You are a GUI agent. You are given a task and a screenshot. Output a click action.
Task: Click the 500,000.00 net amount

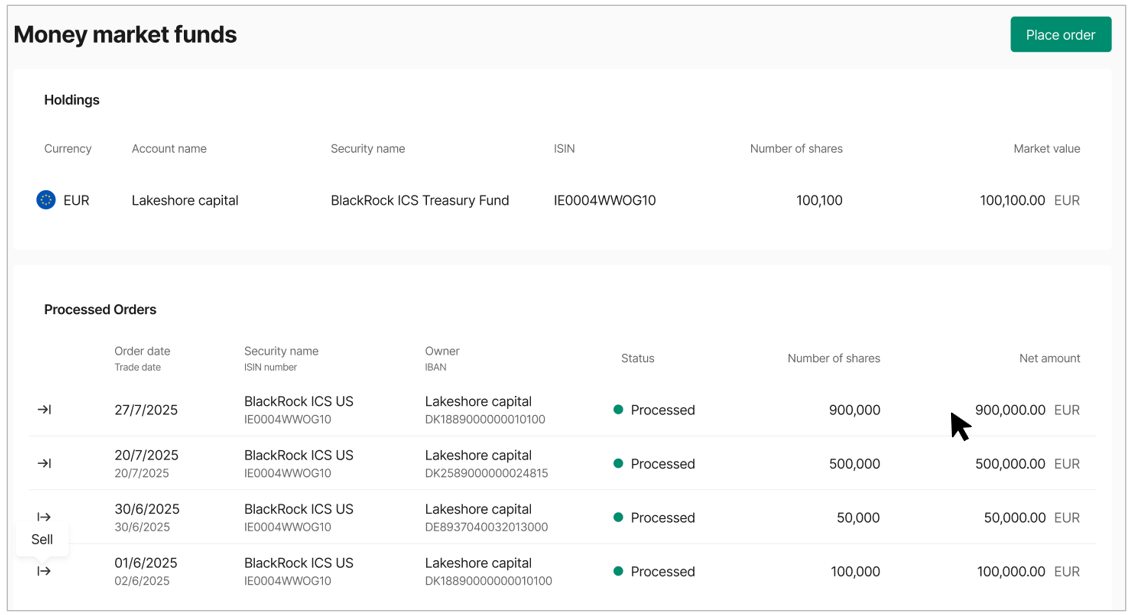(1010, 464)
